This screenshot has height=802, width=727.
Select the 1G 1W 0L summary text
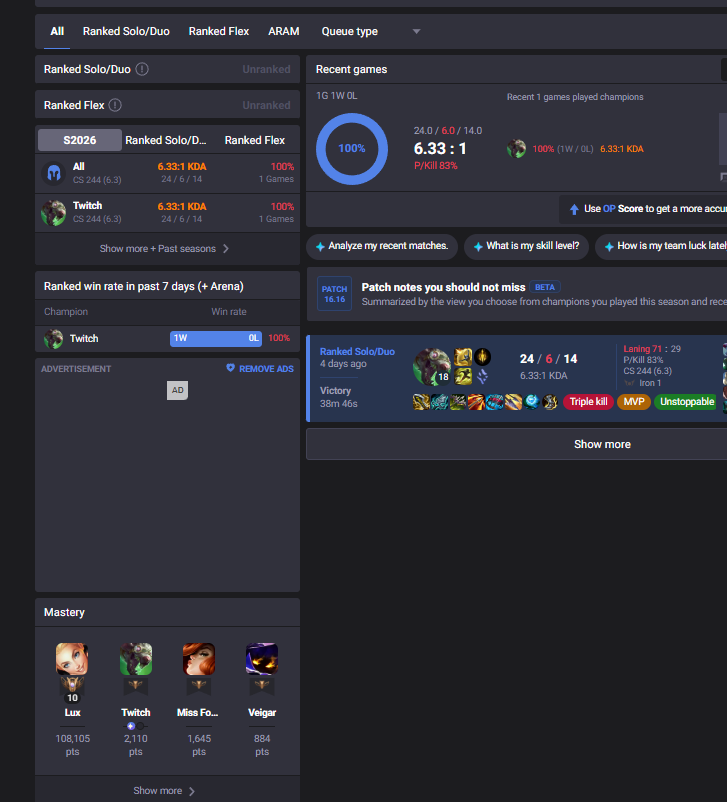click(337, 96)
